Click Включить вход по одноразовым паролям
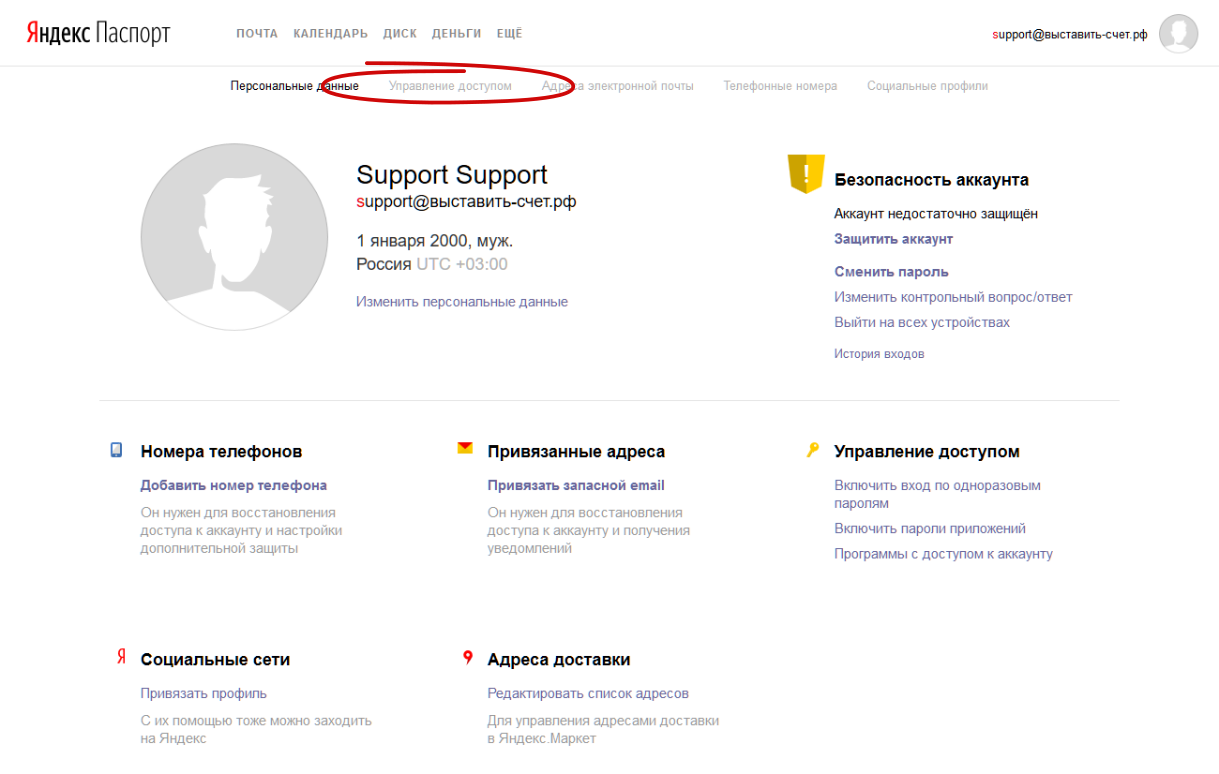Screen dimensions: 1219x774 tap(938, 494)
